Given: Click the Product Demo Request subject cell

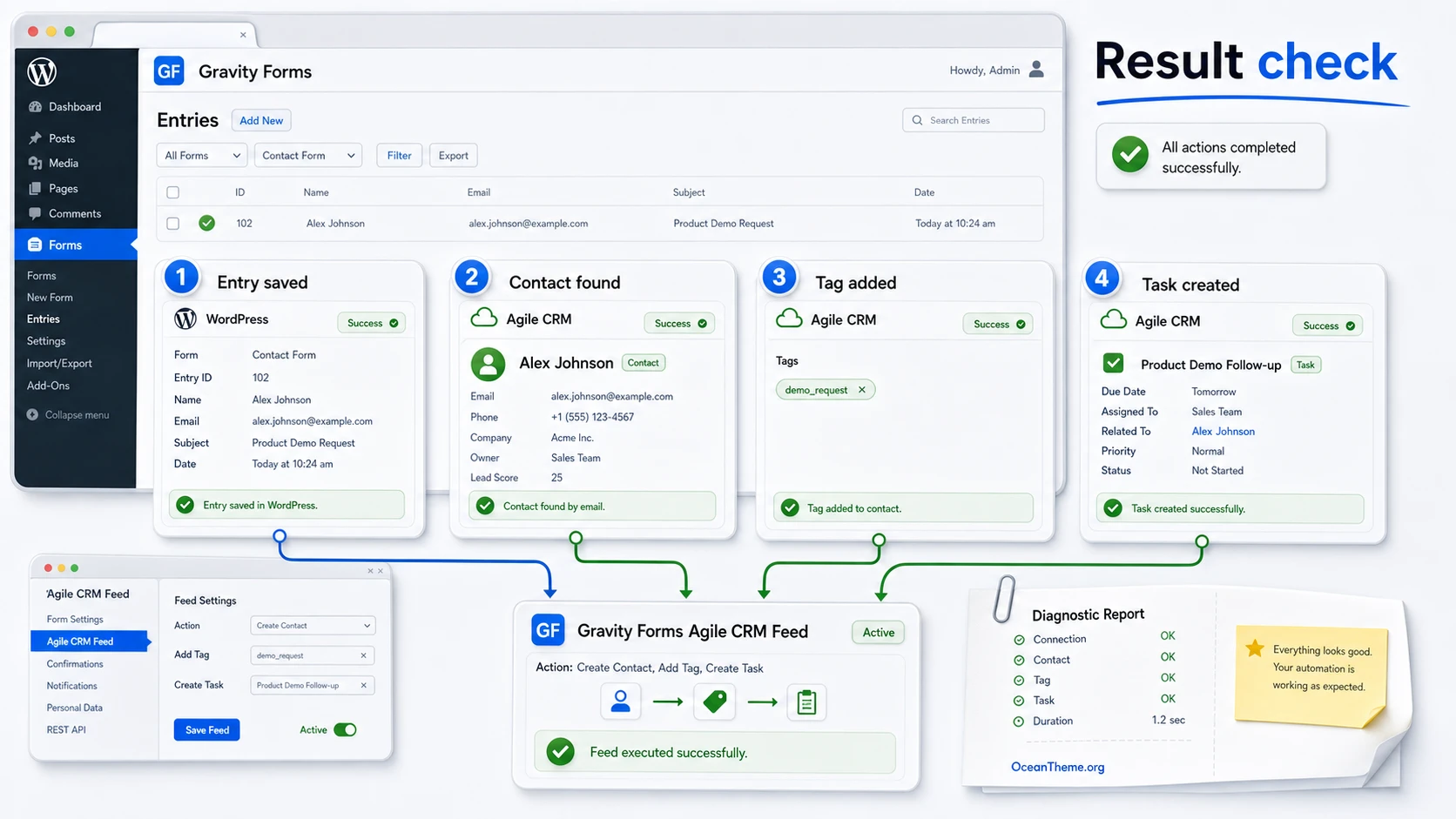Looking at the screenshot, I should coord(724,224).
